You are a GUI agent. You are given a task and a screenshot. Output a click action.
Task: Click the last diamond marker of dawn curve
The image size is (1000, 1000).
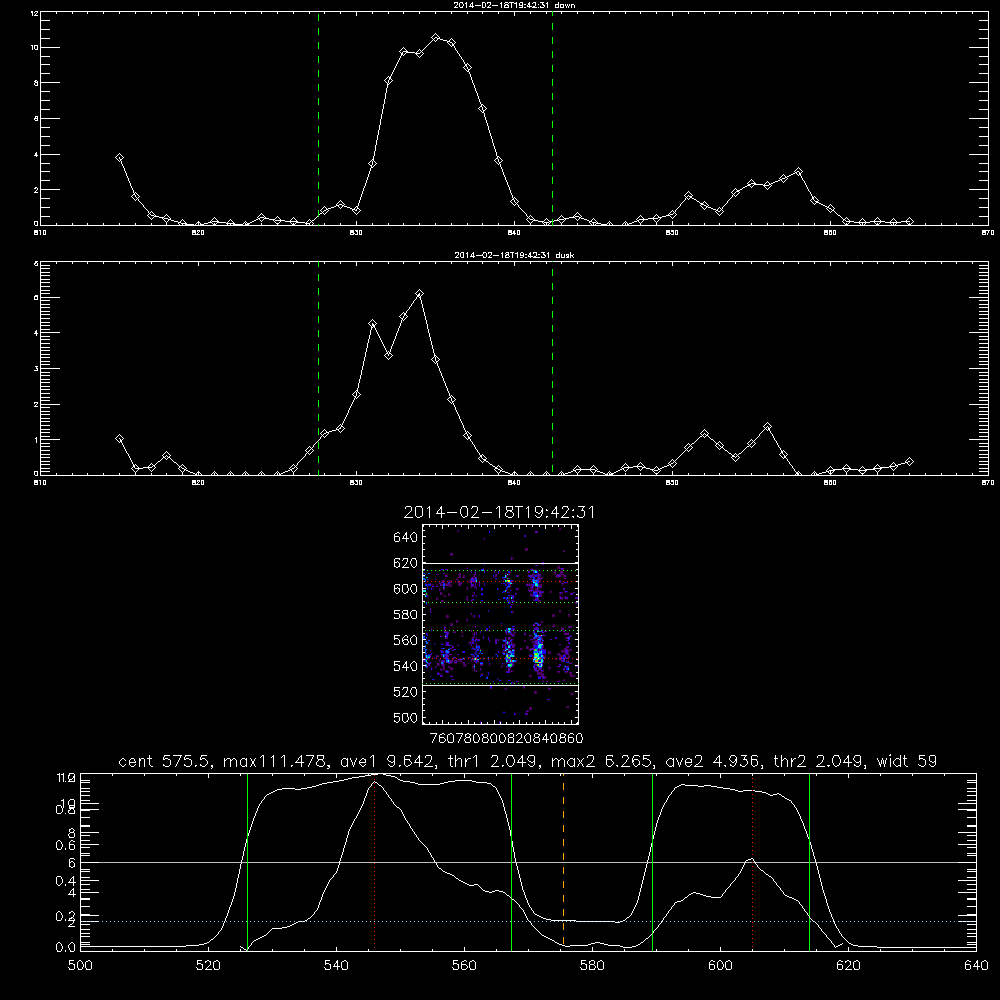(909, 221)
